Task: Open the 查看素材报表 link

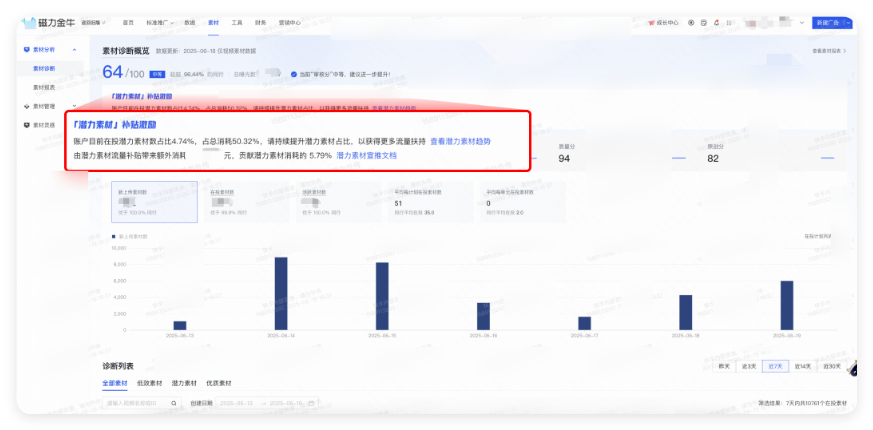Action: pos(830,51)
